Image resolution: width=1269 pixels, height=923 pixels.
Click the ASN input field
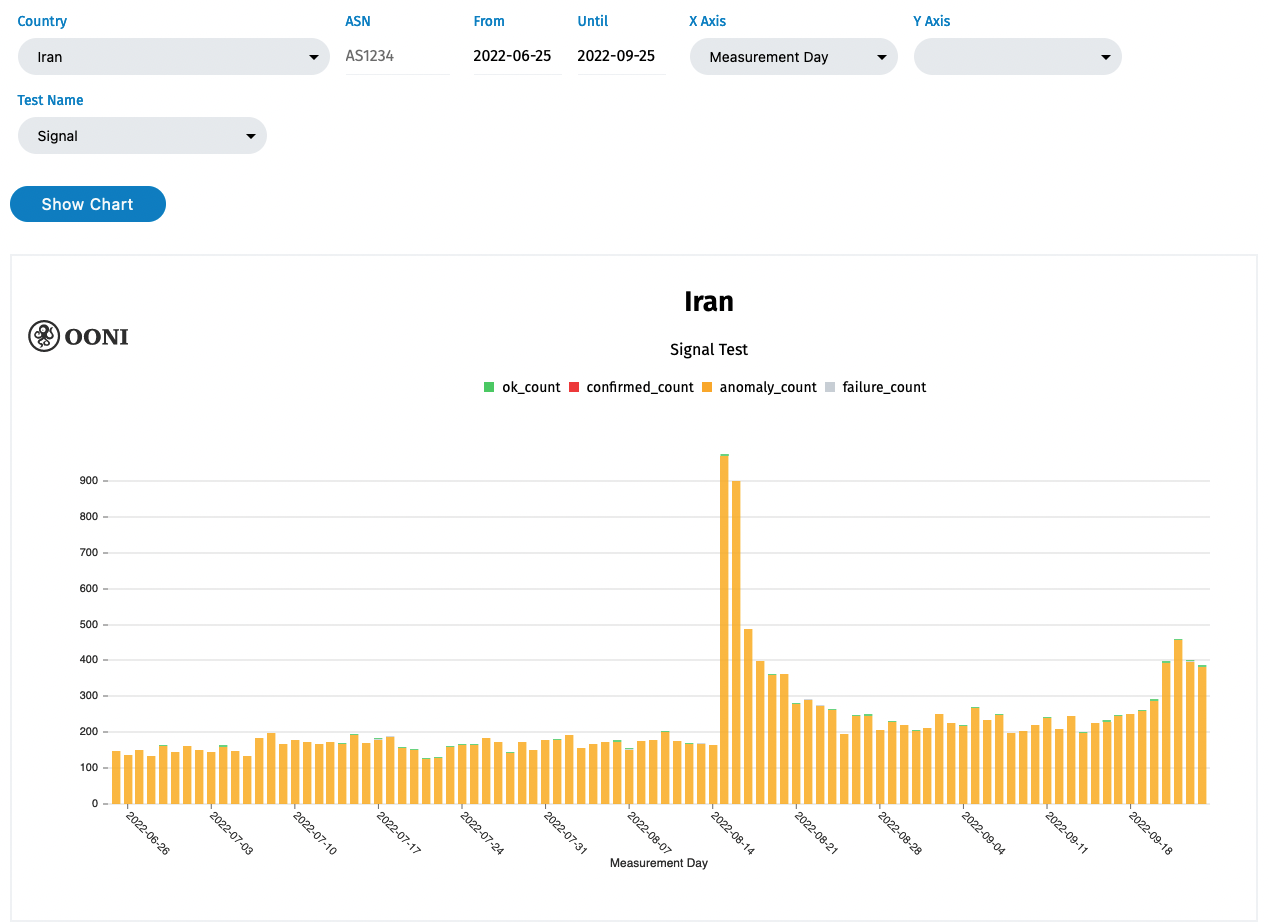click(x=397, y=56)
